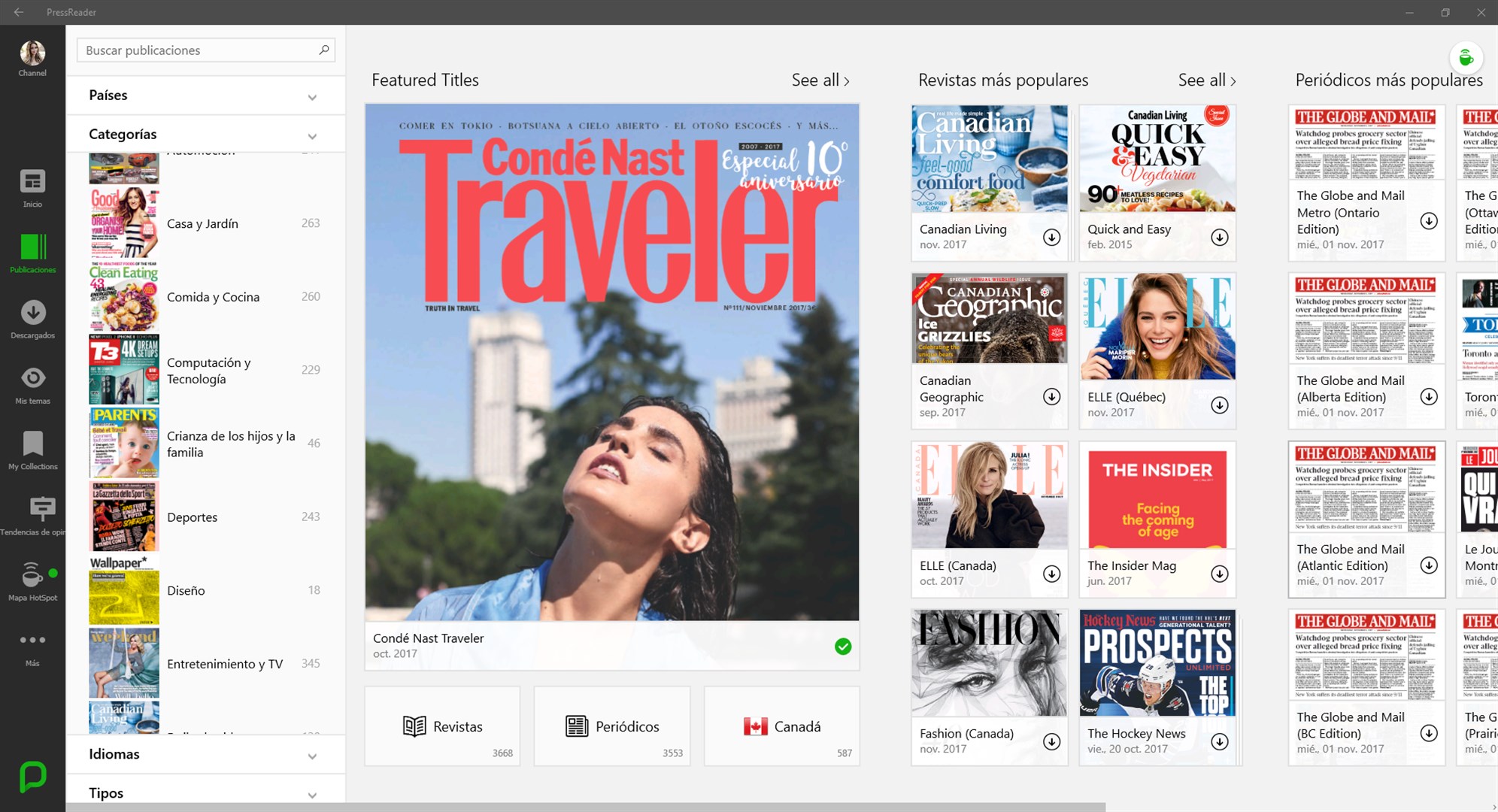Select the Periódicos tab button
1498x812 pixels.
[612, 726]
